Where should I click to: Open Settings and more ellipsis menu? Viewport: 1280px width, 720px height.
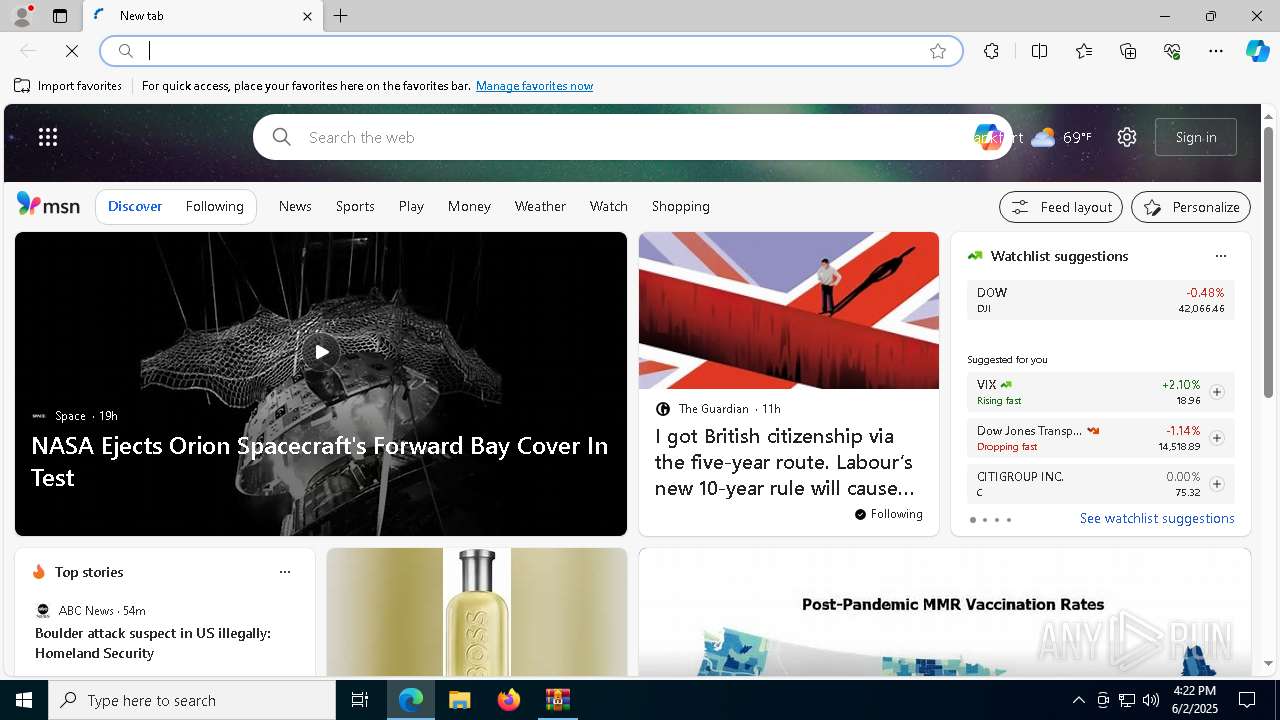pyautogui.click(x=1216, y=51)
